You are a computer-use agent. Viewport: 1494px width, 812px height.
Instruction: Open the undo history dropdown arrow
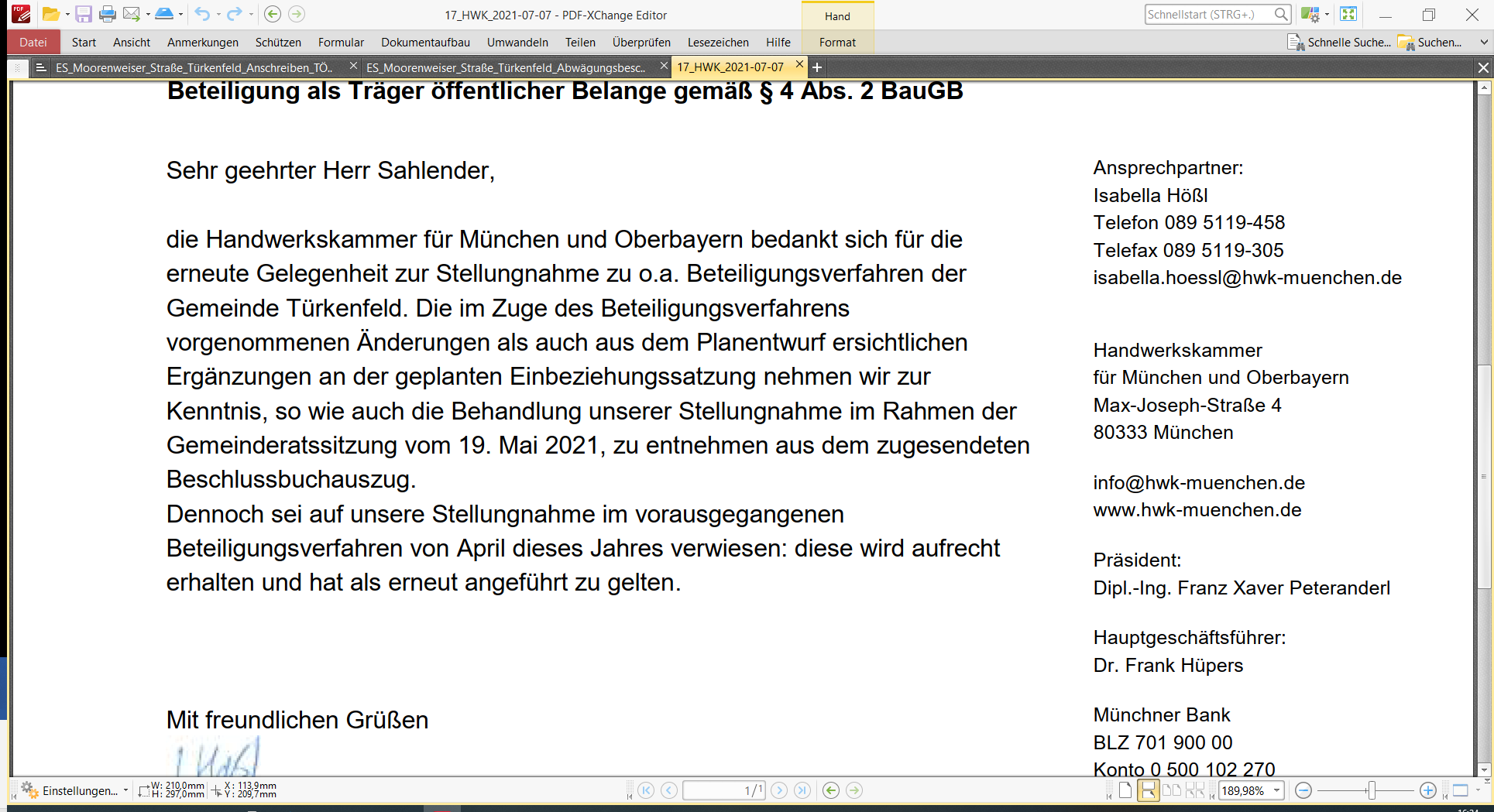click(218, 15)
